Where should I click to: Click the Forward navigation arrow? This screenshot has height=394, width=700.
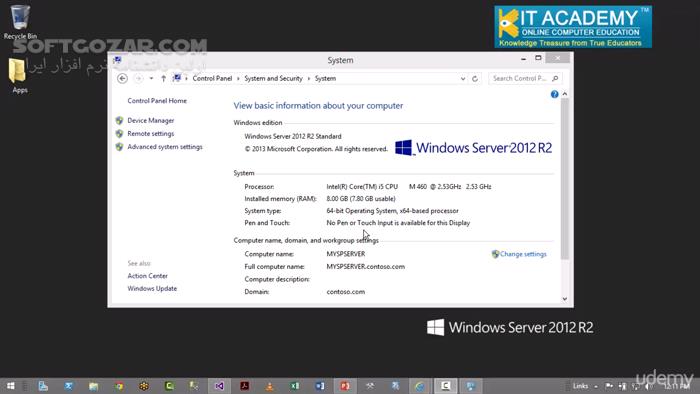click(138, 79)
